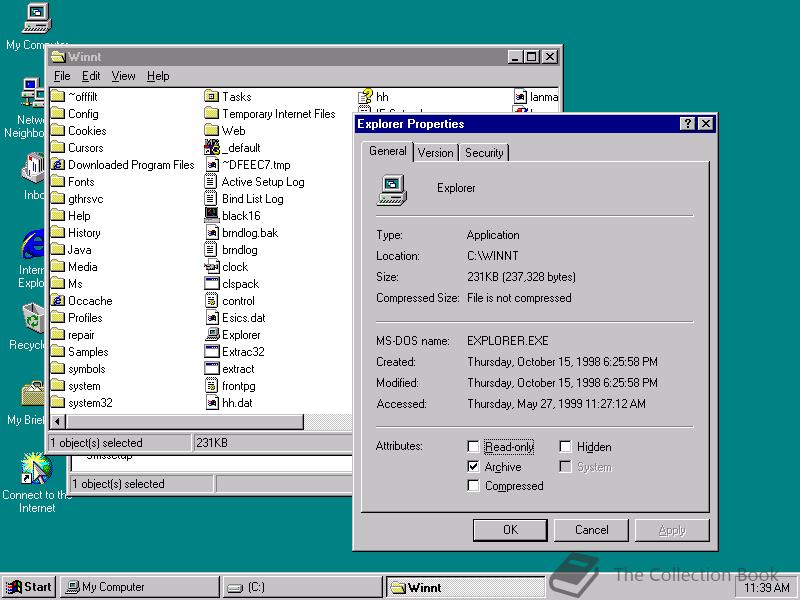Select the Config folder icon
This screenshot has width=800, height=600.
coord(58,114)
